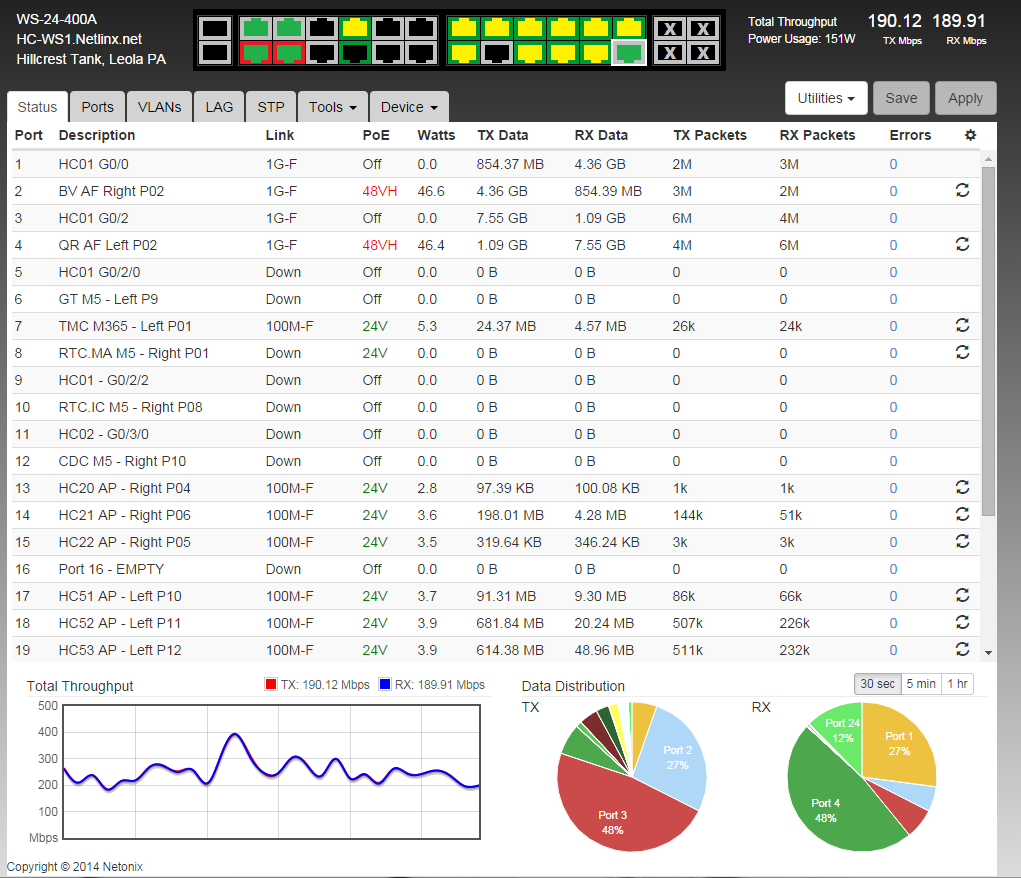Click the TX Packets column header
This screenshot has height=878, width=1021.
pyautogui.click(x=710, y=135)
